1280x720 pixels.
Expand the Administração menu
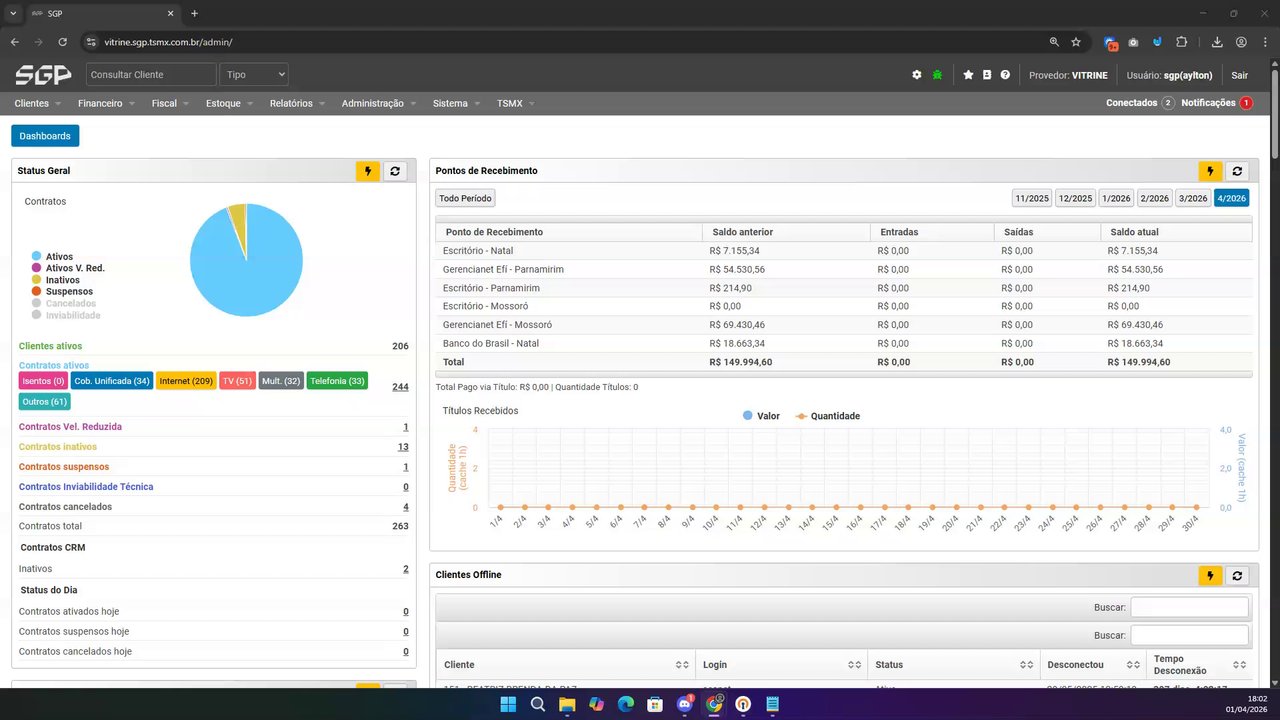click(380, 103)
